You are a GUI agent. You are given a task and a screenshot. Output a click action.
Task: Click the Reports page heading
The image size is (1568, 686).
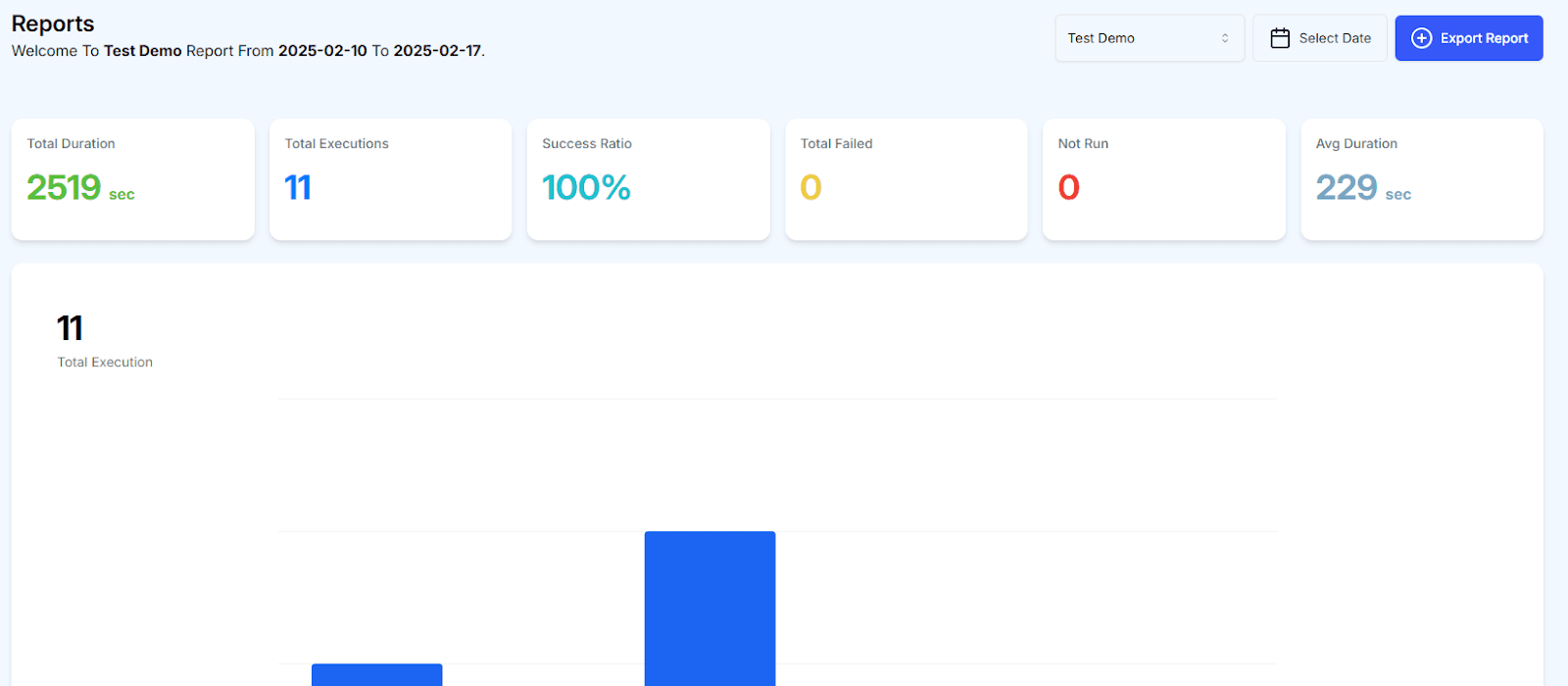point(53,24)
